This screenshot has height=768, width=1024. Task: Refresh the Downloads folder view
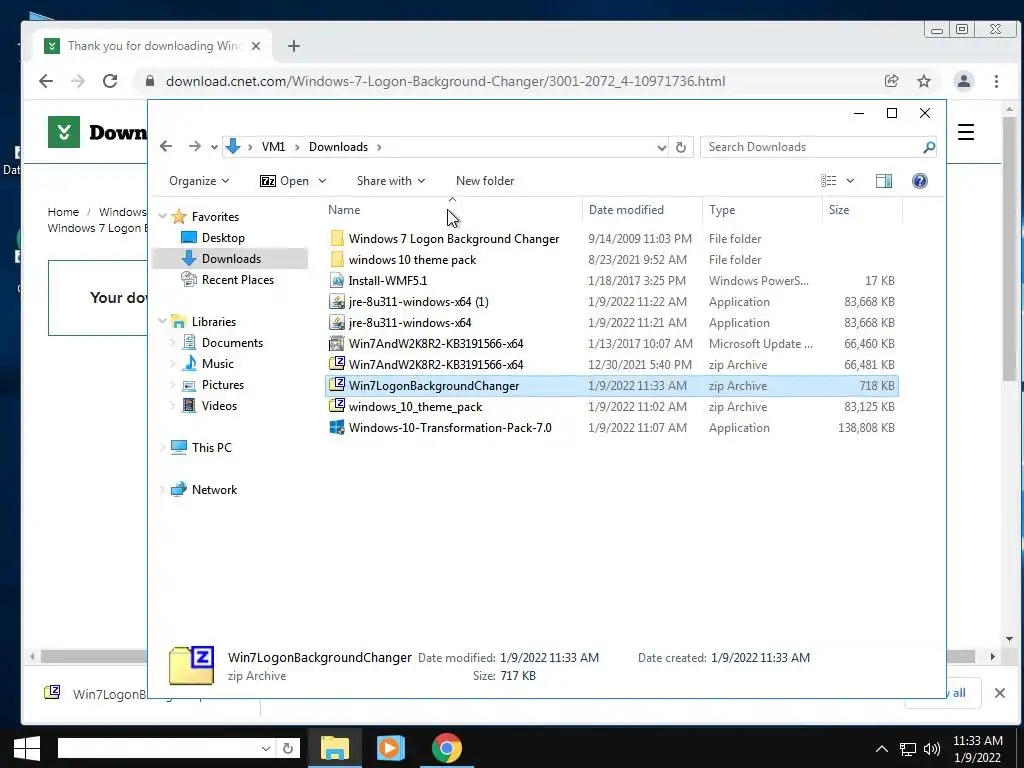[680, 147]
